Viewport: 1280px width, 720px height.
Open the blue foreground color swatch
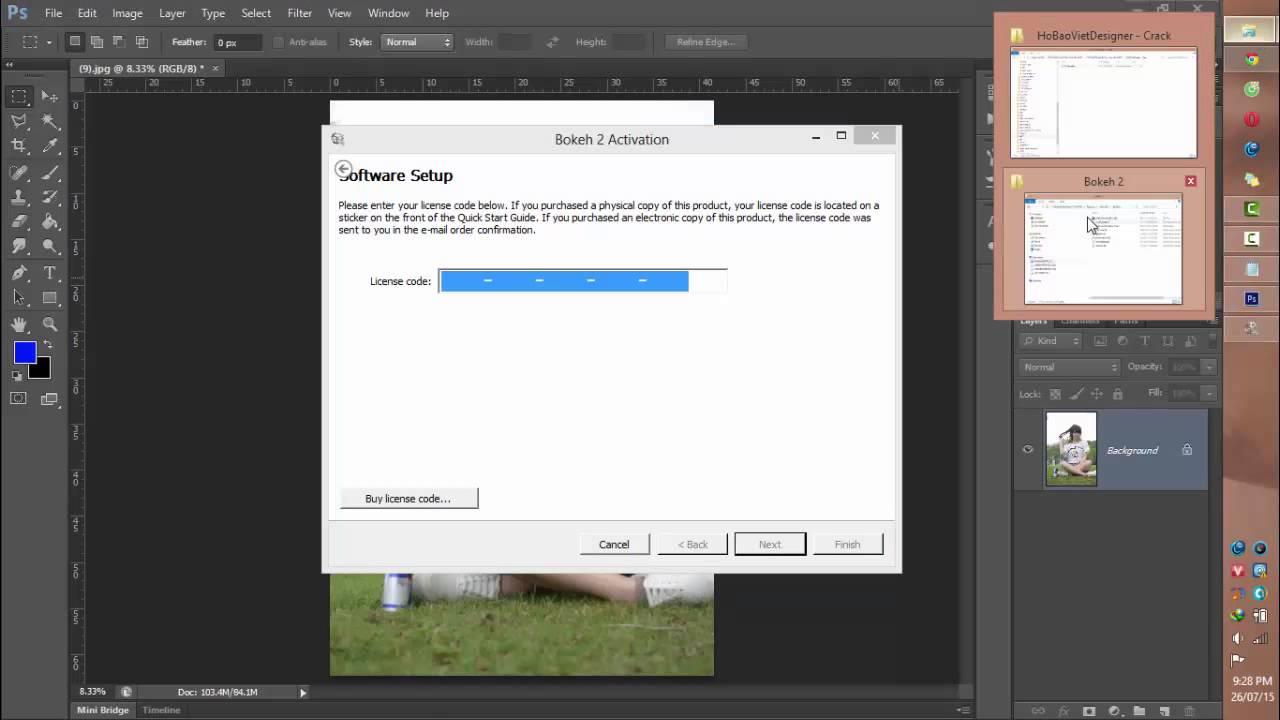24,352
